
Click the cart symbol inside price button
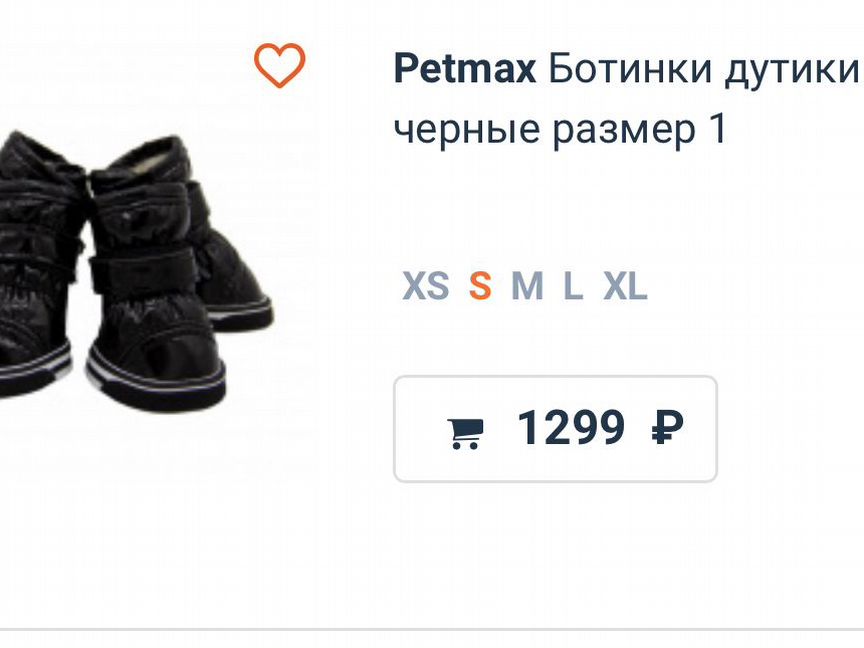466,428
